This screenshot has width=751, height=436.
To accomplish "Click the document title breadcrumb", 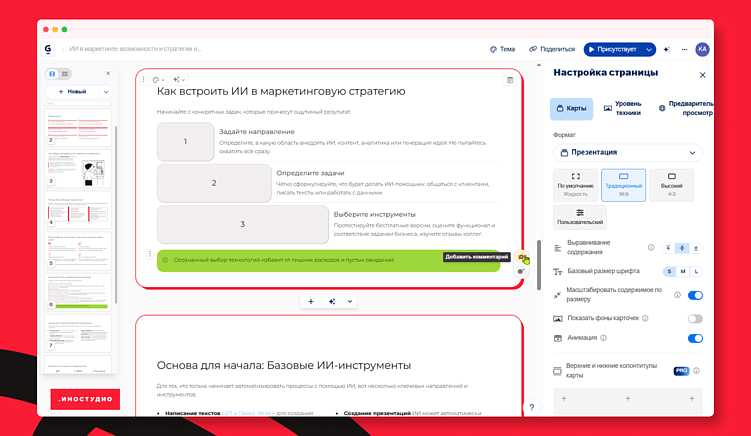I will 135,49.
